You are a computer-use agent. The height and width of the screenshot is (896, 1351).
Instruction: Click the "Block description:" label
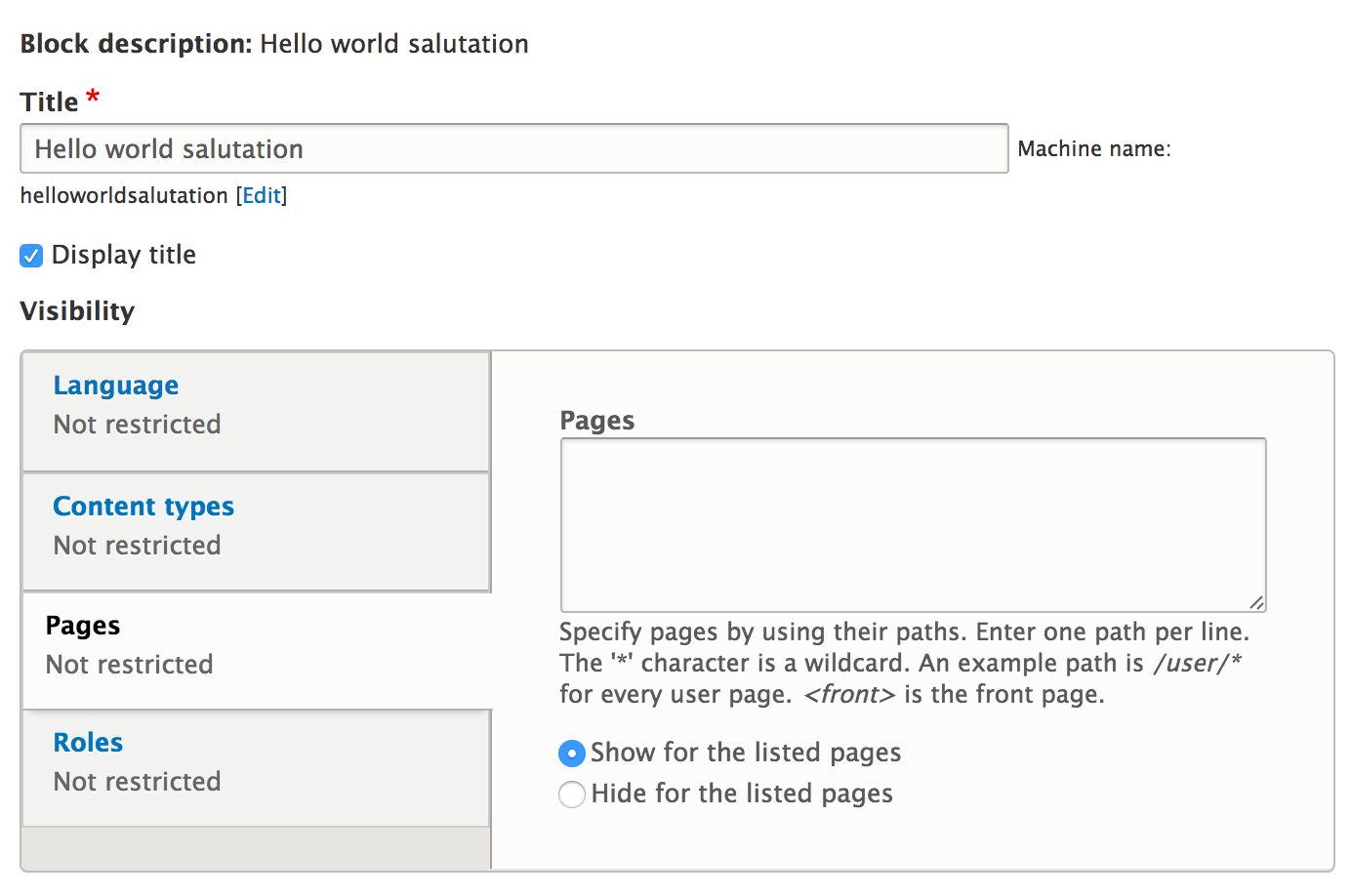[136, 45]
